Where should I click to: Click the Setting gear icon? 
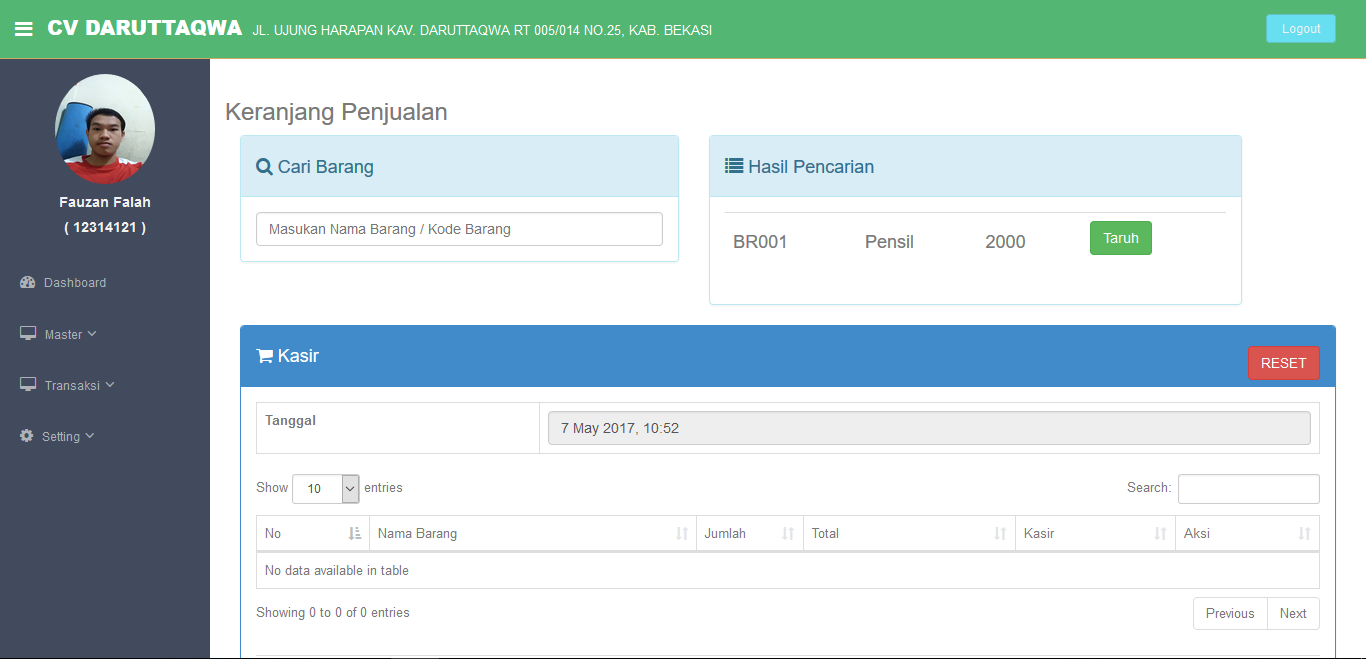tap(27, 436)
